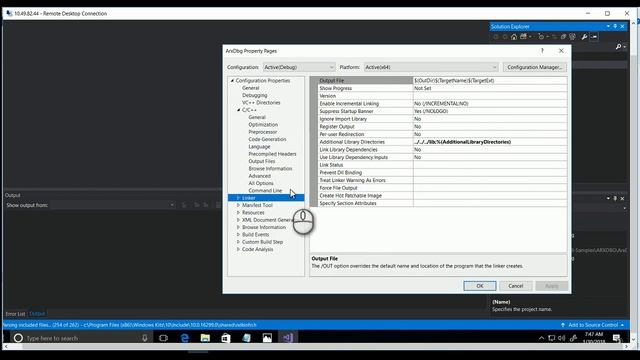The width and height of the screenshot is (640, 360).
Task: Select the Treat Linker Warning As Errors row
Action: [442, 180]
